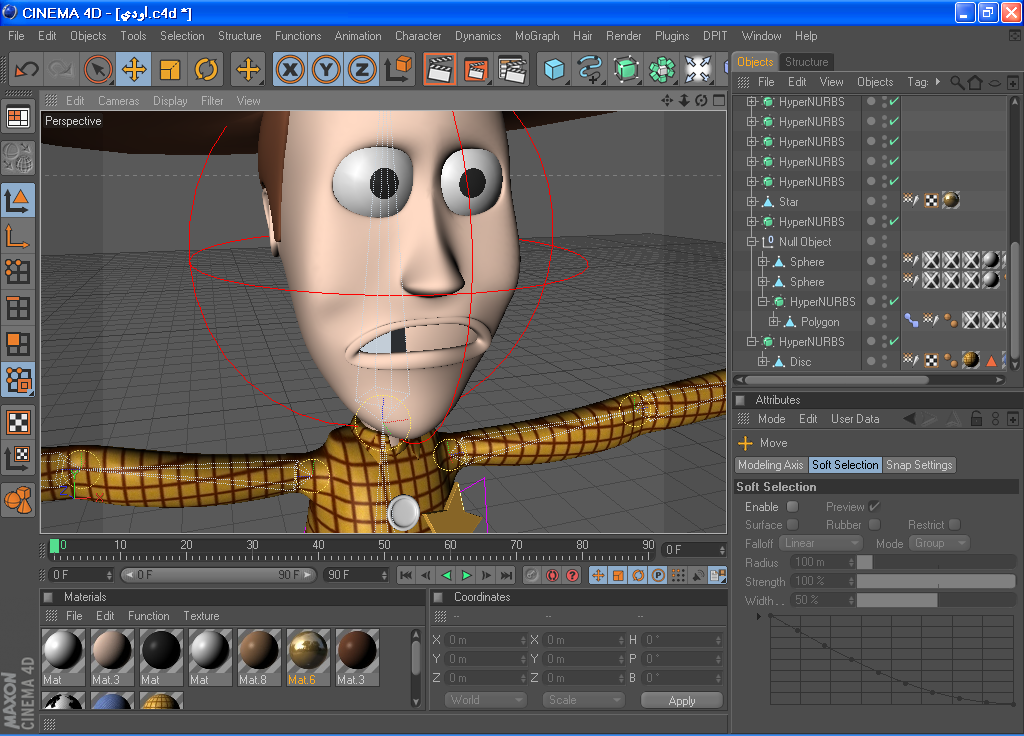
Task: Switch to Modeling Axis tab
Action: tap(771, 465)
